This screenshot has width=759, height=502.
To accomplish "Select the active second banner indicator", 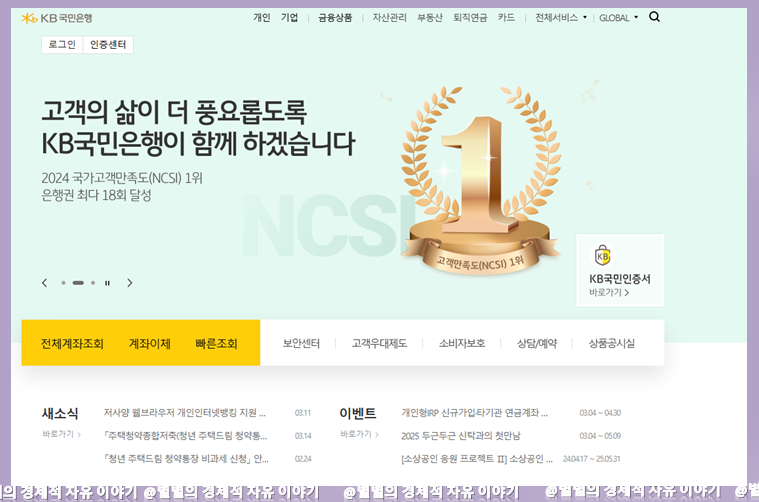I will click(x=78, y=283).
